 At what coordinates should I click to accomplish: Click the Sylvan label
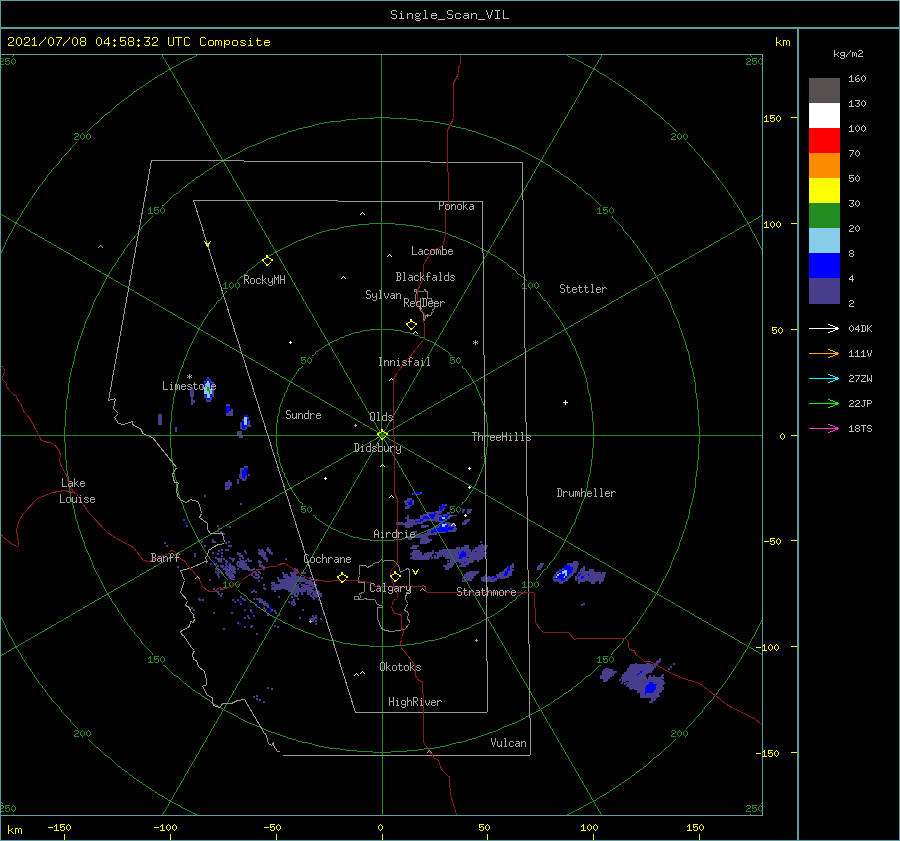tap(383, 296)
